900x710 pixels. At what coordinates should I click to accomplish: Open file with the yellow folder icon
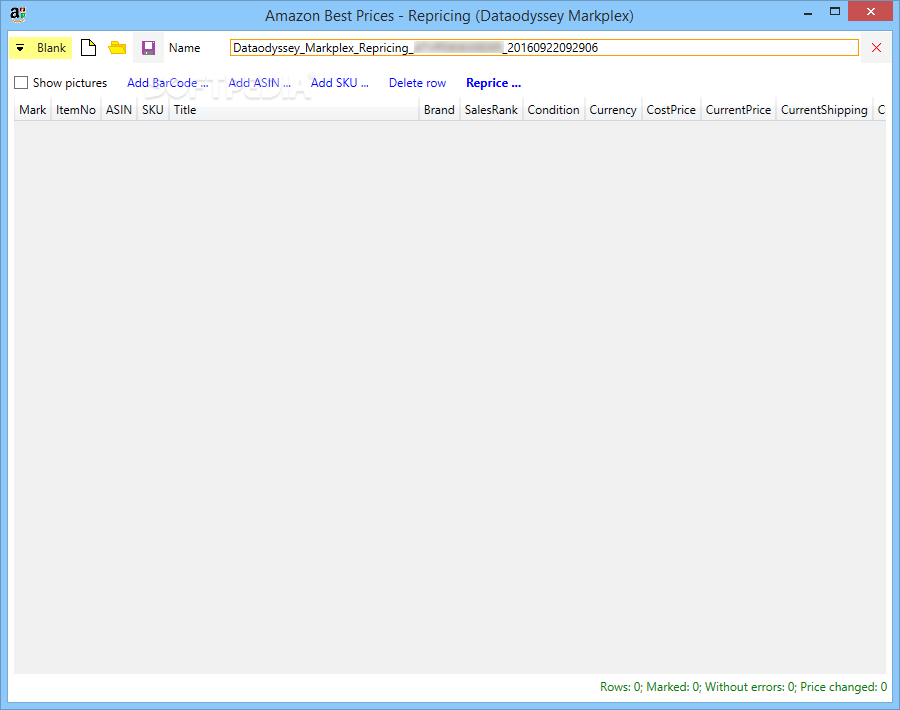click(117, 48)
